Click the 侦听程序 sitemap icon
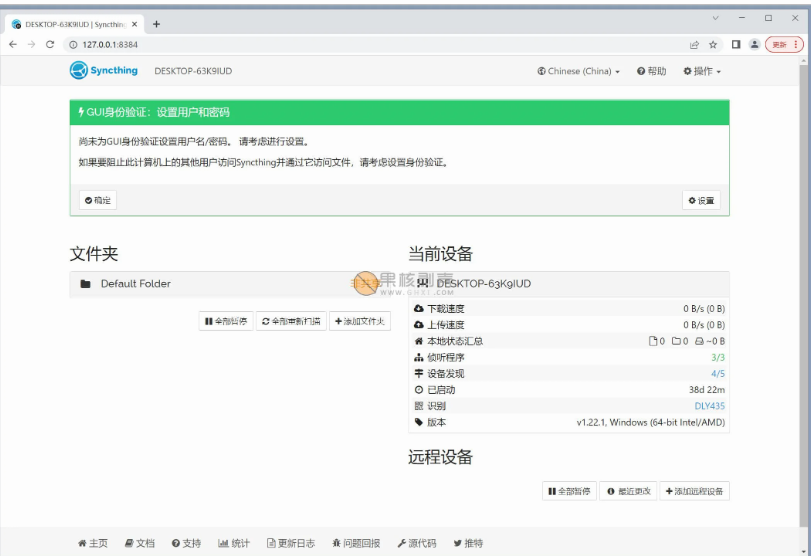811x556 pixels. 419,357
